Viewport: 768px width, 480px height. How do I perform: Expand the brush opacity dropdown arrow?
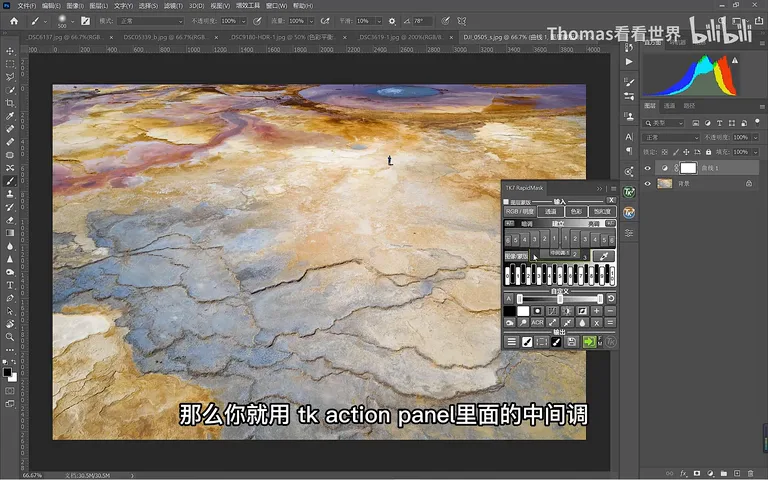(x=243, y=21)
